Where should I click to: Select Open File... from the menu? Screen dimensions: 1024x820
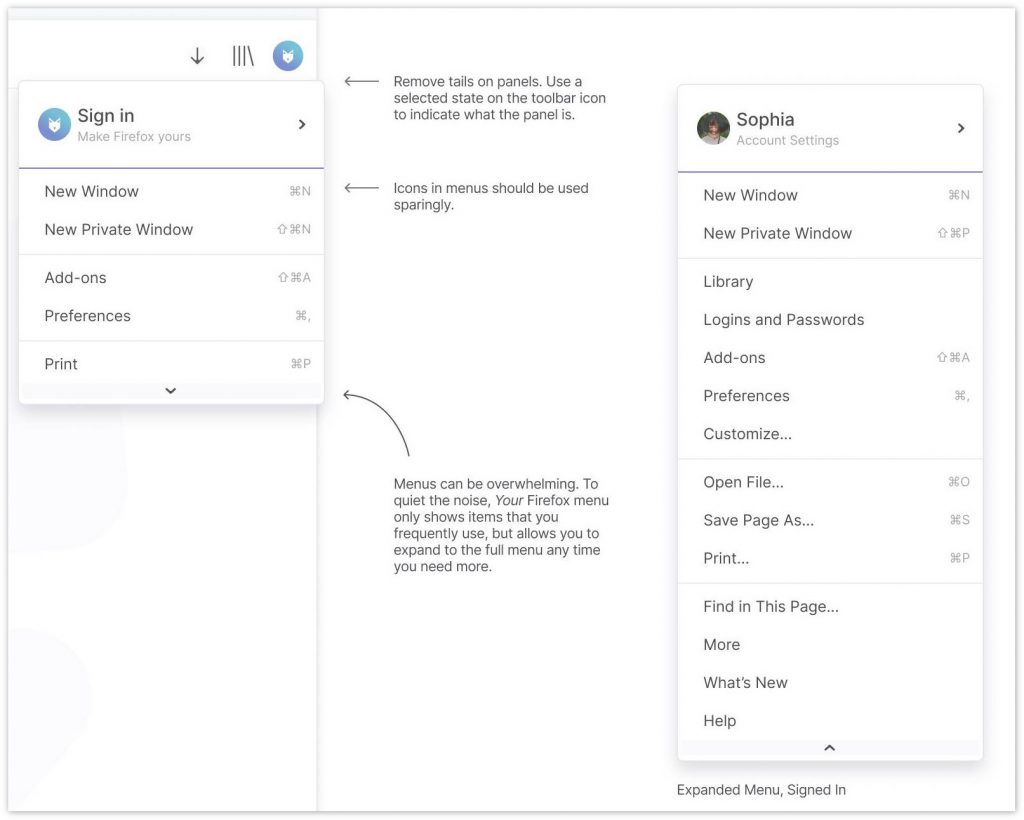coord(743,481)
